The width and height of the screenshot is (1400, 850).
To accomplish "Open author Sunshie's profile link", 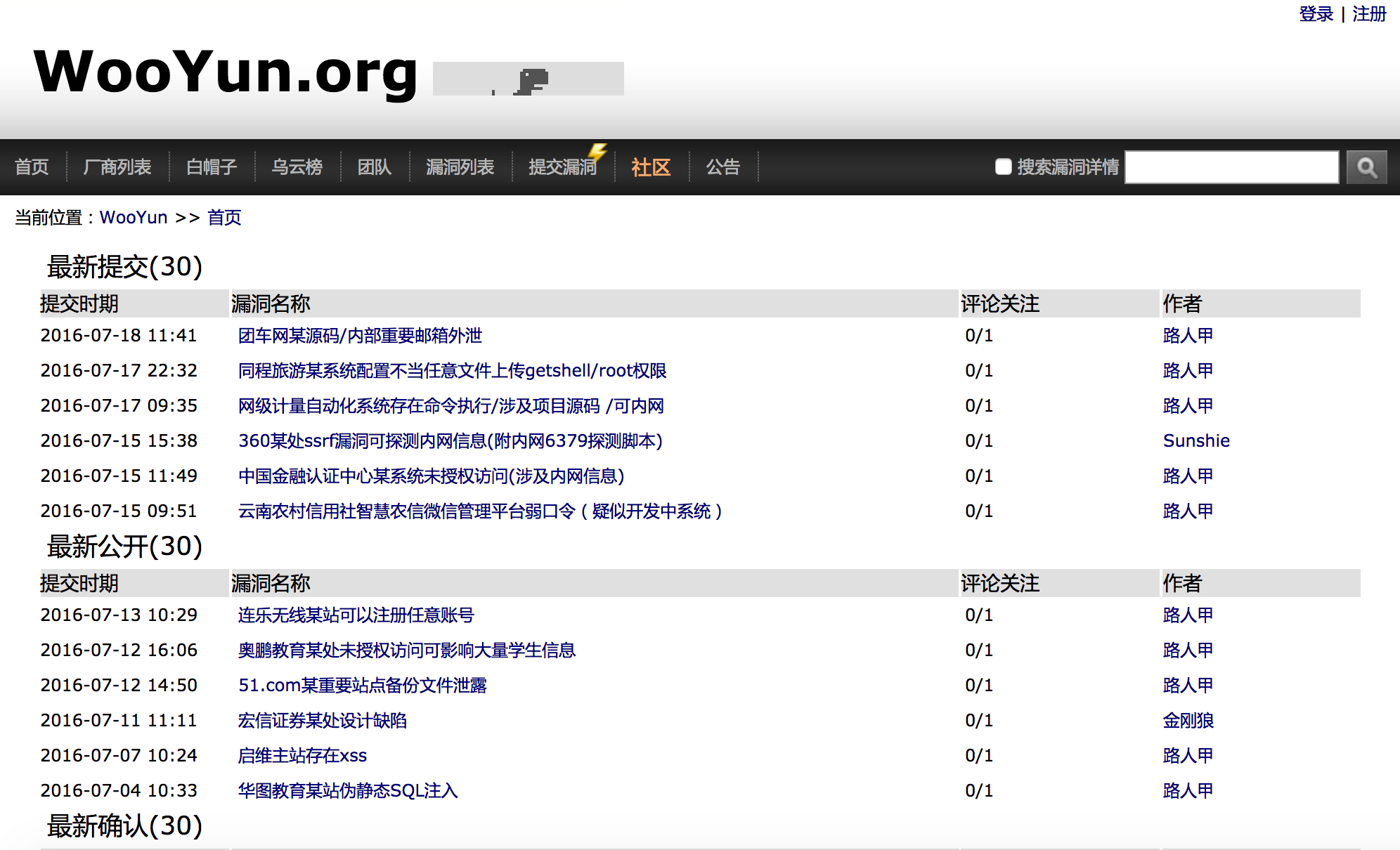I will pyautogui.click(x=1196, y=441).
